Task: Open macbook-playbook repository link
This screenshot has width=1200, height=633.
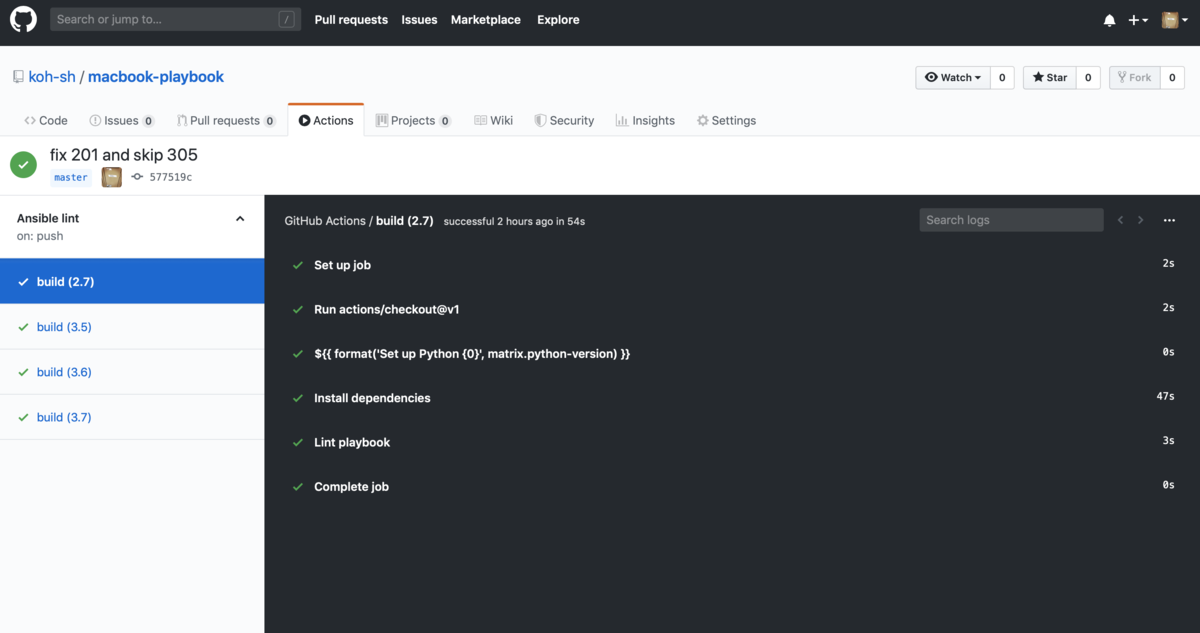Action: (156, 77)
